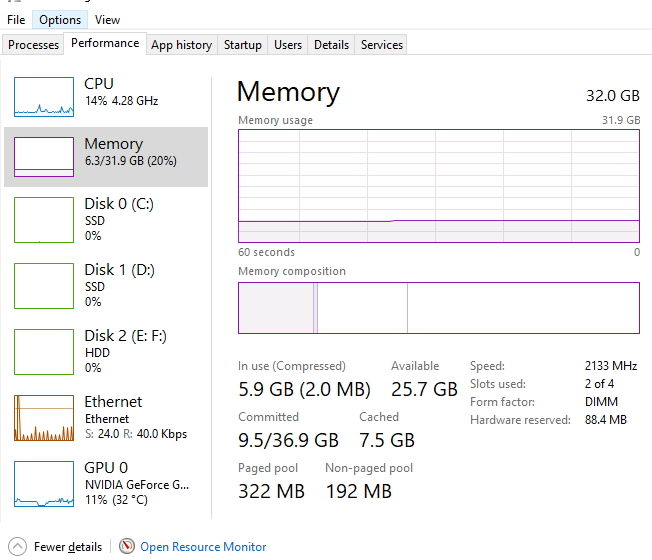Click the Resource Monitor gauge icon
This screenshot has width=652, height=560.
point(127,546)
